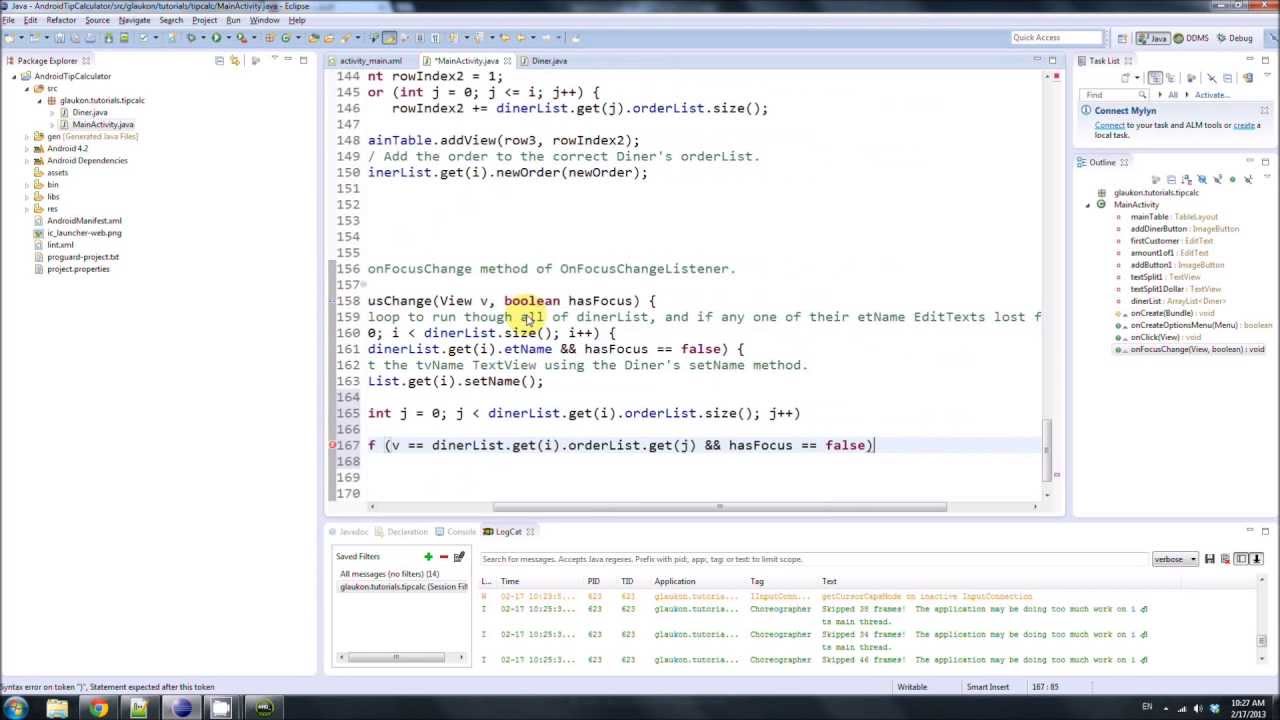
Task: Switch to activity_main.xml editor tab
Action: pyautogui.click(x=370, y=61)
